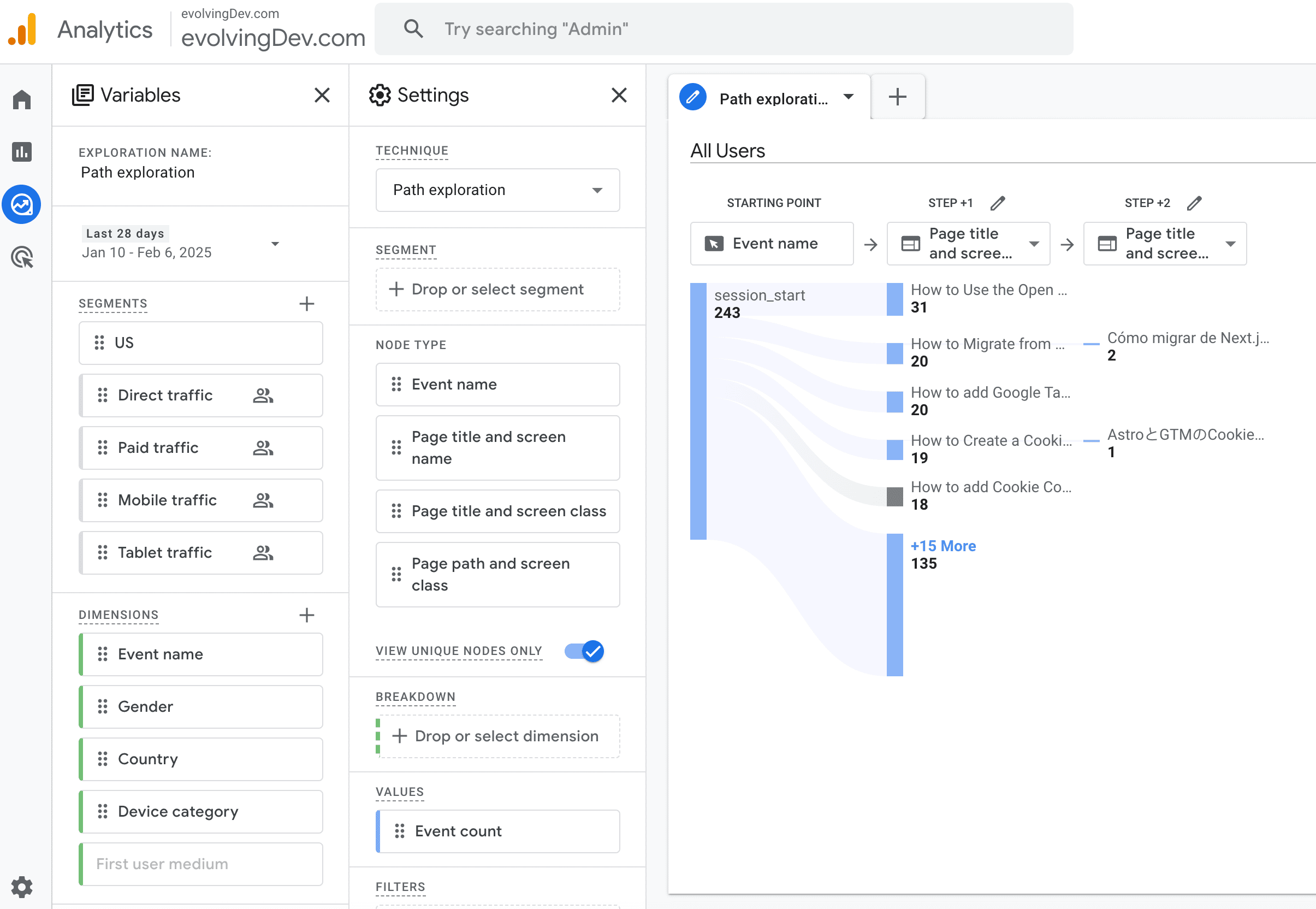Select Event name in the Dimensions list

pos(201,654)
